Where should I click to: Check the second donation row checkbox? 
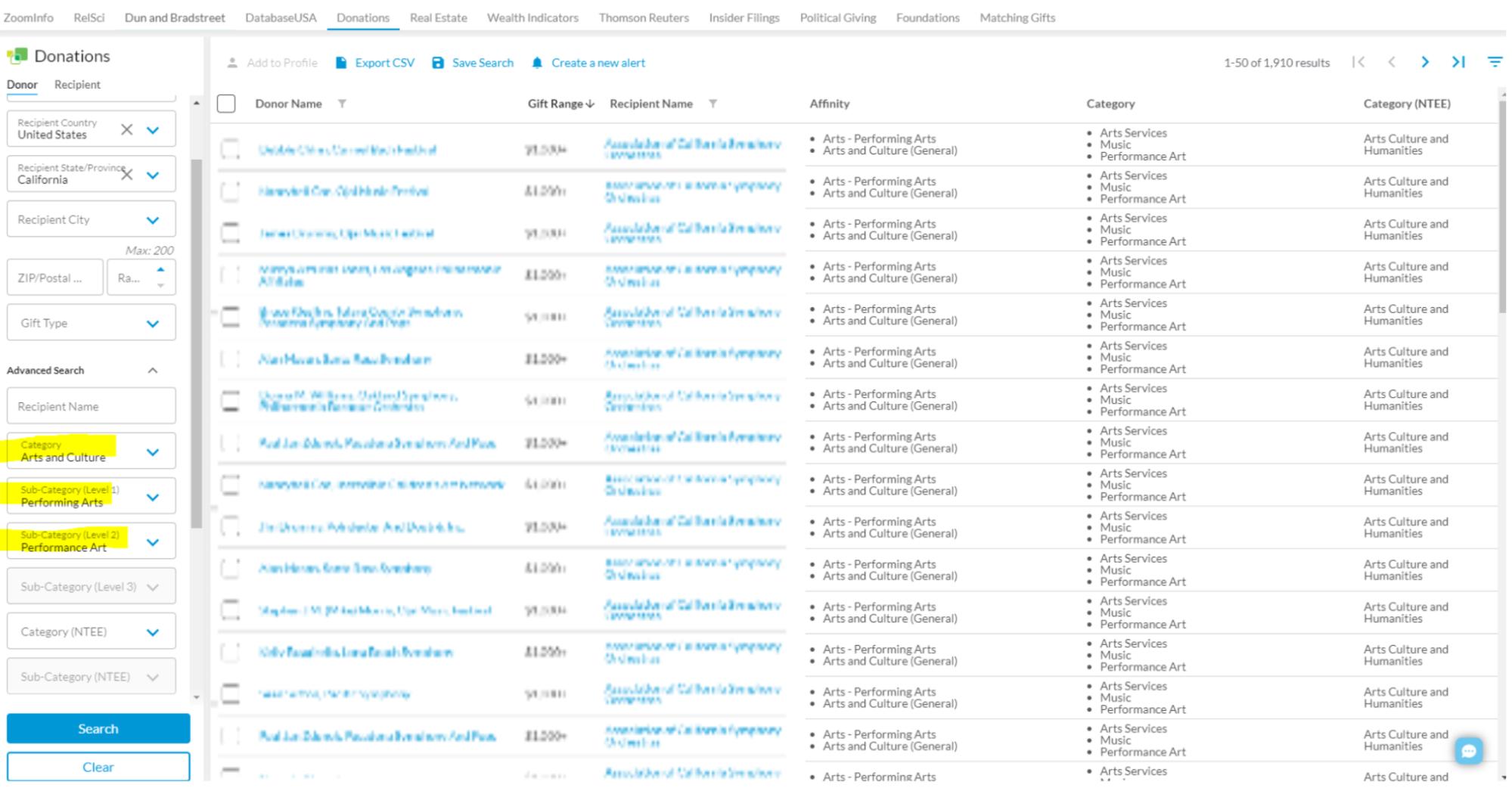[x=230, y=191]
